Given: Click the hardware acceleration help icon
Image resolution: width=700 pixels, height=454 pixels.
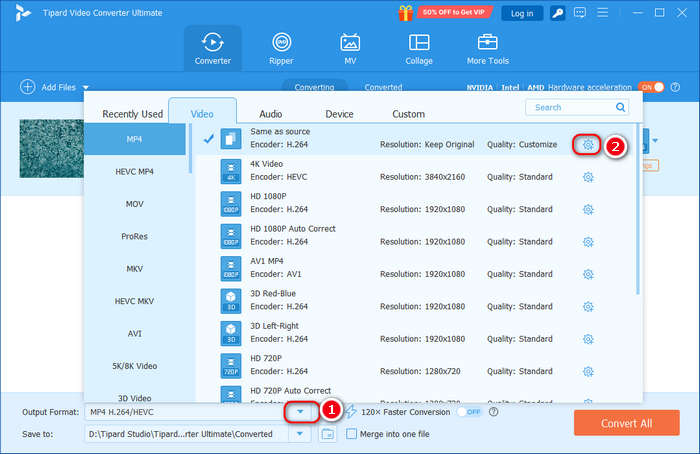Looking at the screenshot, I should (675, 87).
